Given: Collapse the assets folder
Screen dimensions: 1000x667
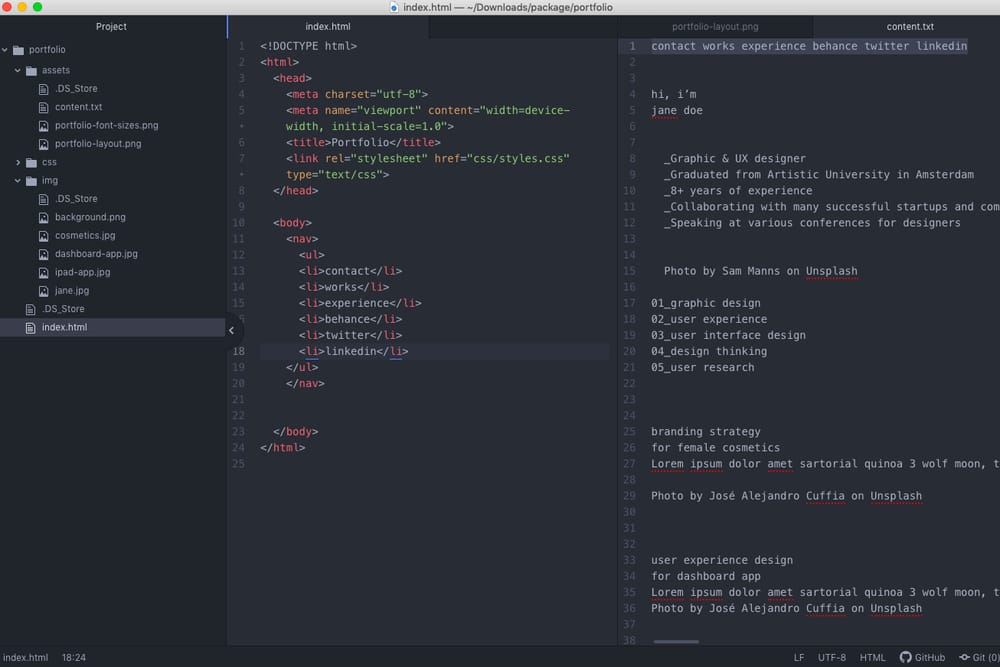Looking at the screenshot, I should (18, 71).
